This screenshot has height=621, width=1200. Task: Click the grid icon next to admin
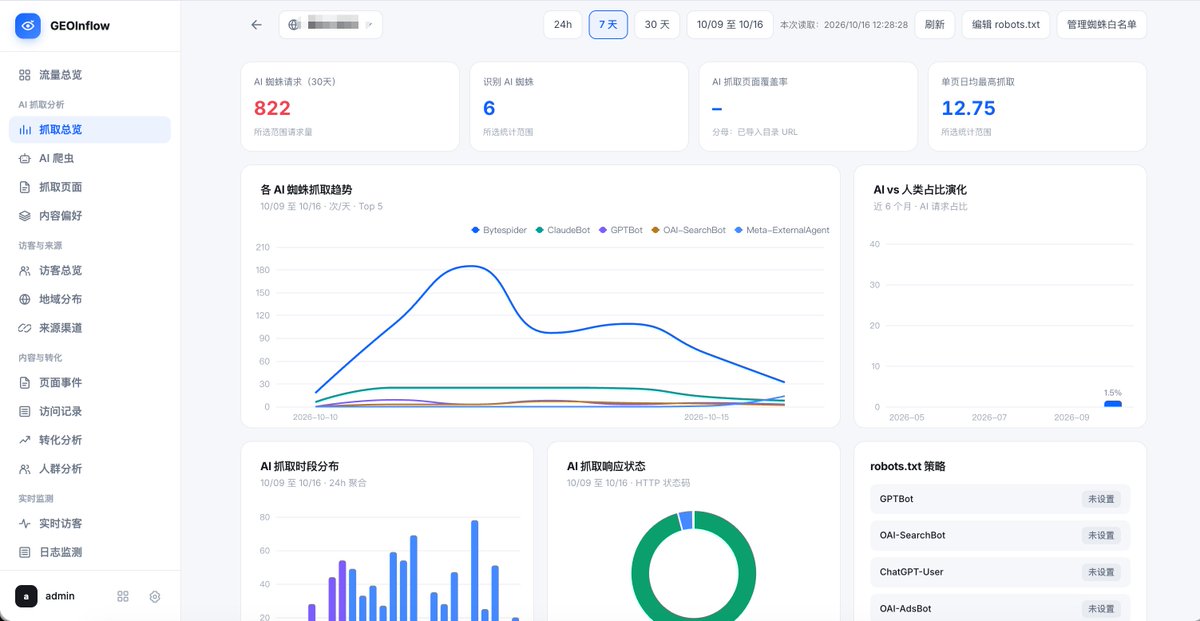click(123, 596)
